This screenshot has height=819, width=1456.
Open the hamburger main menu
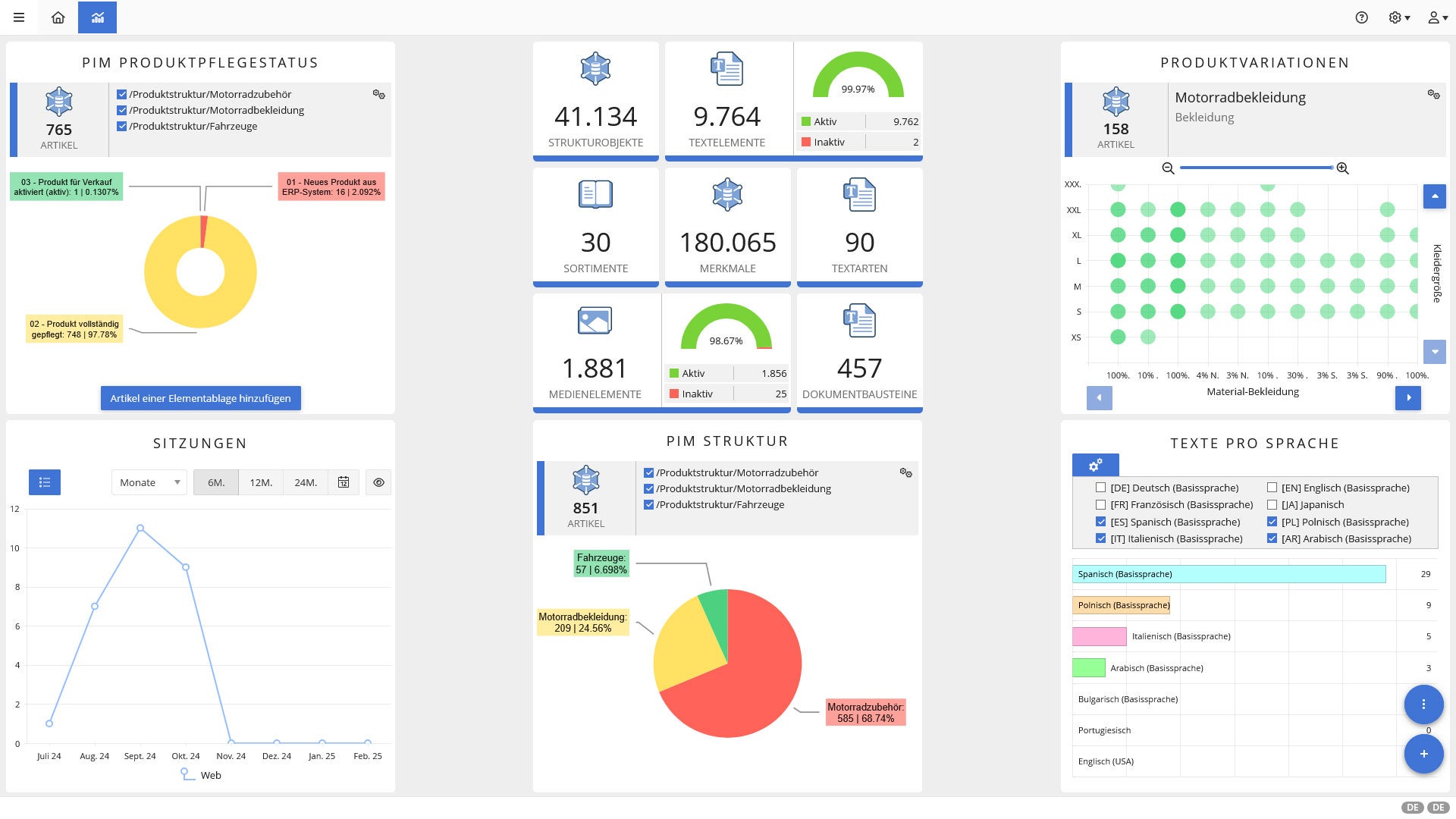click(19, 17)
